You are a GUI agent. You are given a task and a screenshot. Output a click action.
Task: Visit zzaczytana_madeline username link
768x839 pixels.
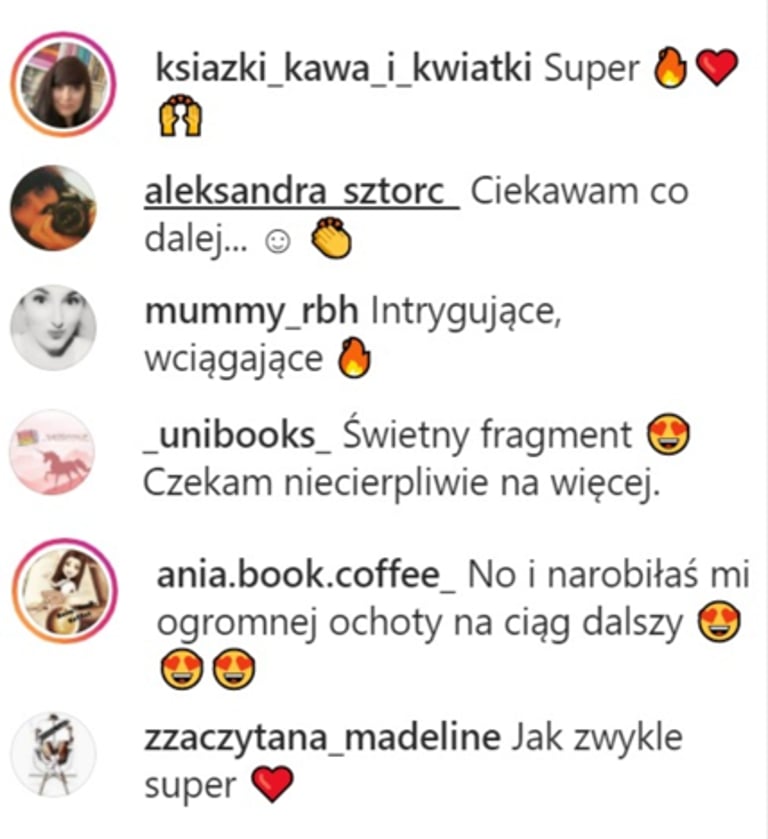[x=323, y=738]
